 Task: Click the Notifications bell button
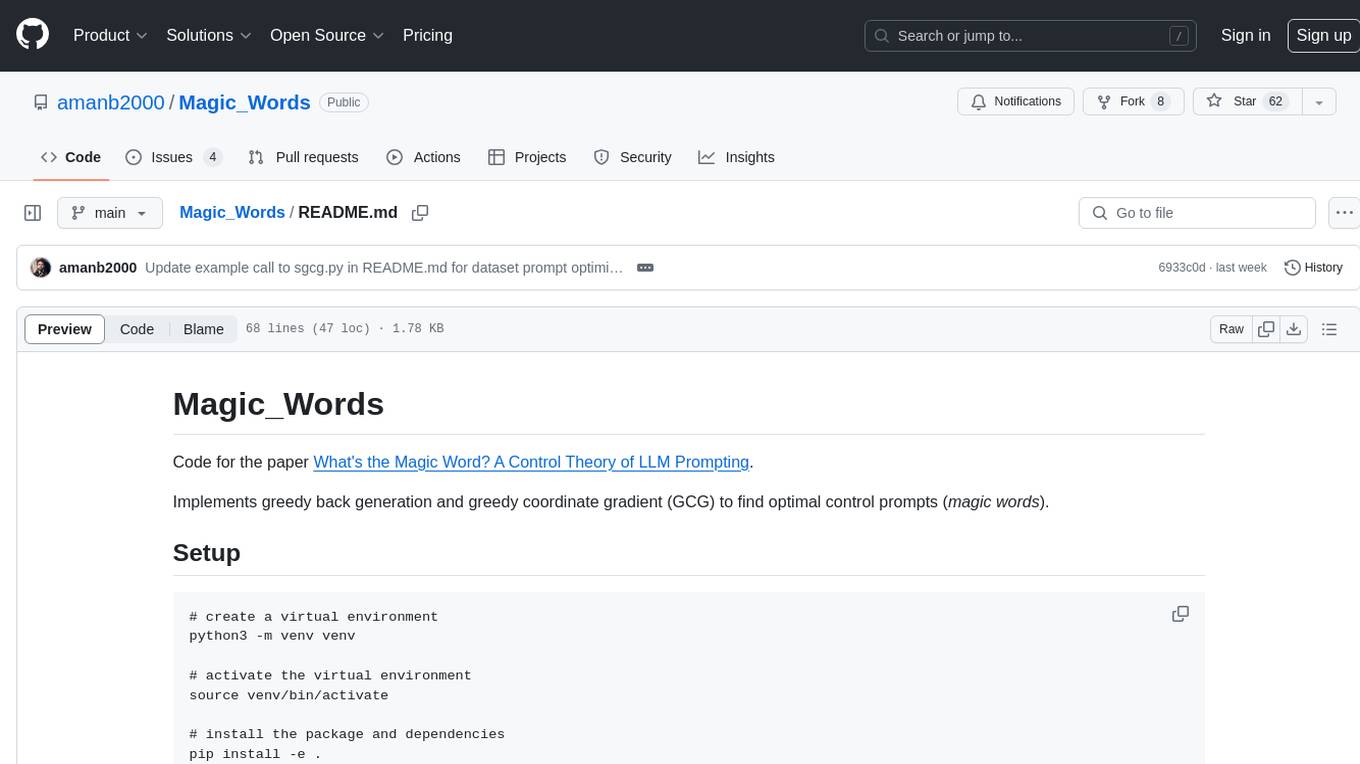coord(1016,102)
